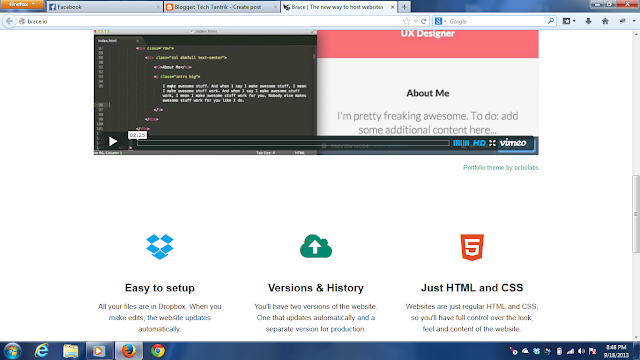Click the Vimeo logo
This screenshot has width=640, height=360.
513,143
